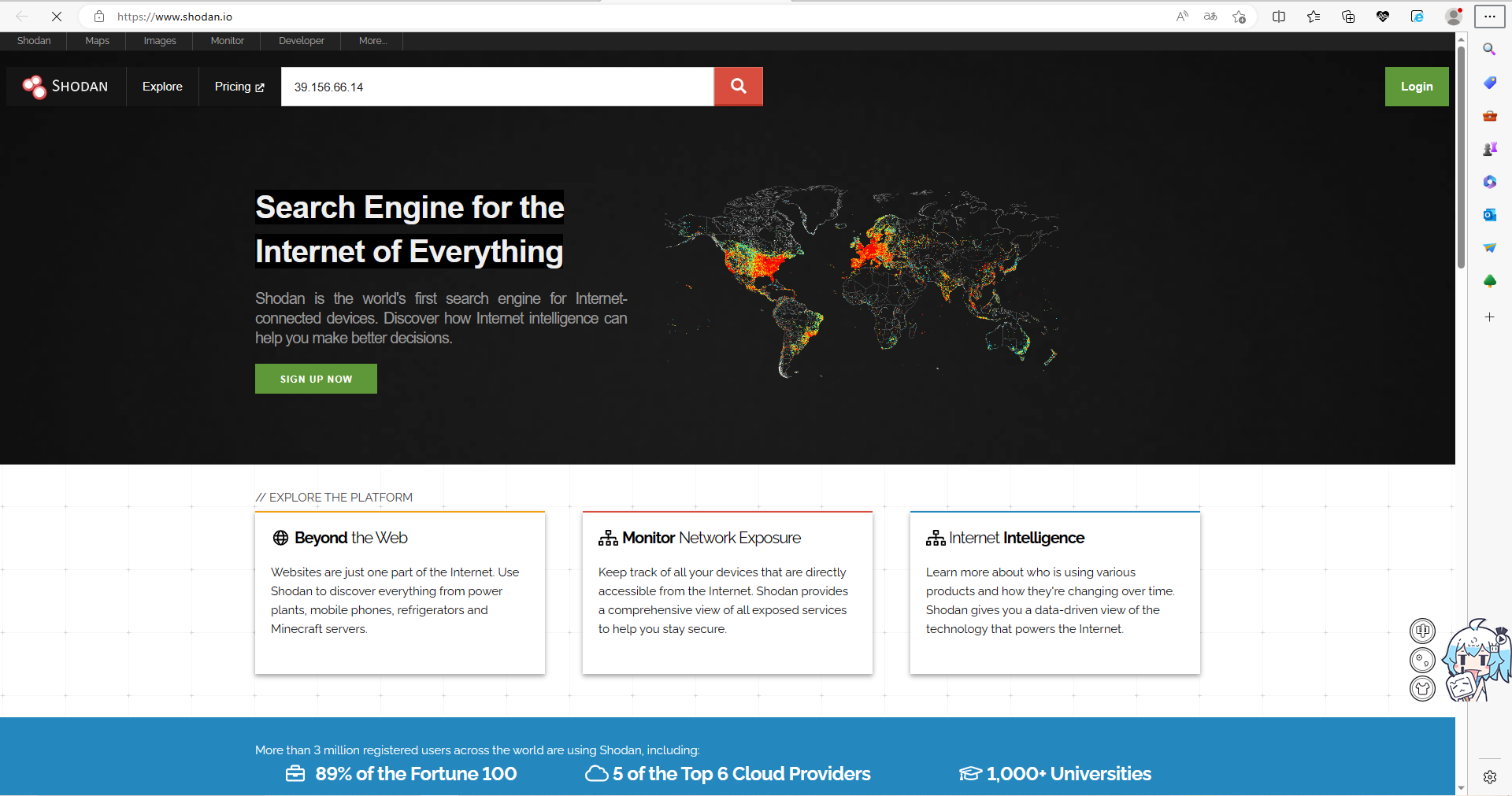Click the Explore navigation link

[x=162, y=87]
